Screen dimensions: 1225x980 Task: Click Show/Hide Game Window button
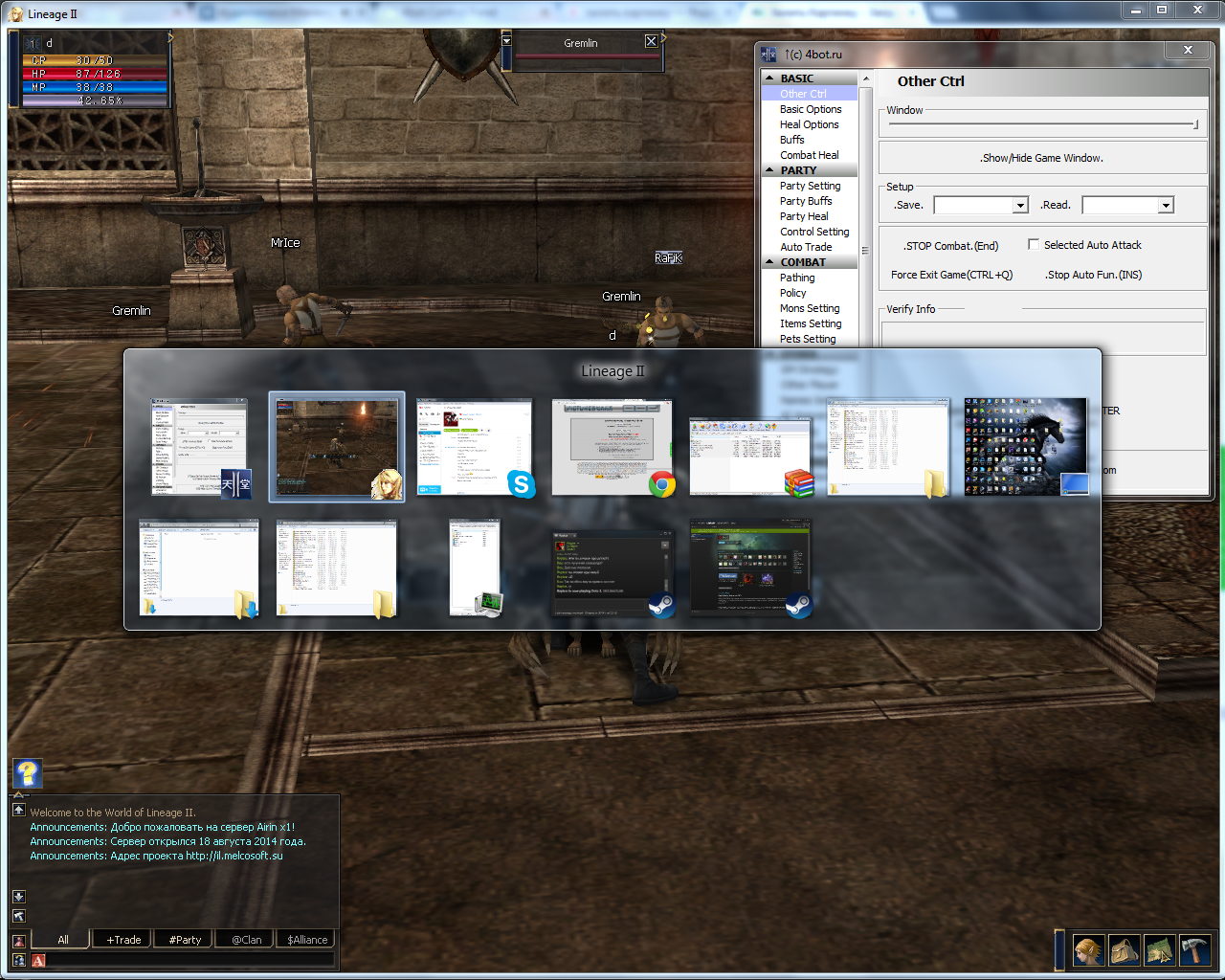coord(1041,158)
